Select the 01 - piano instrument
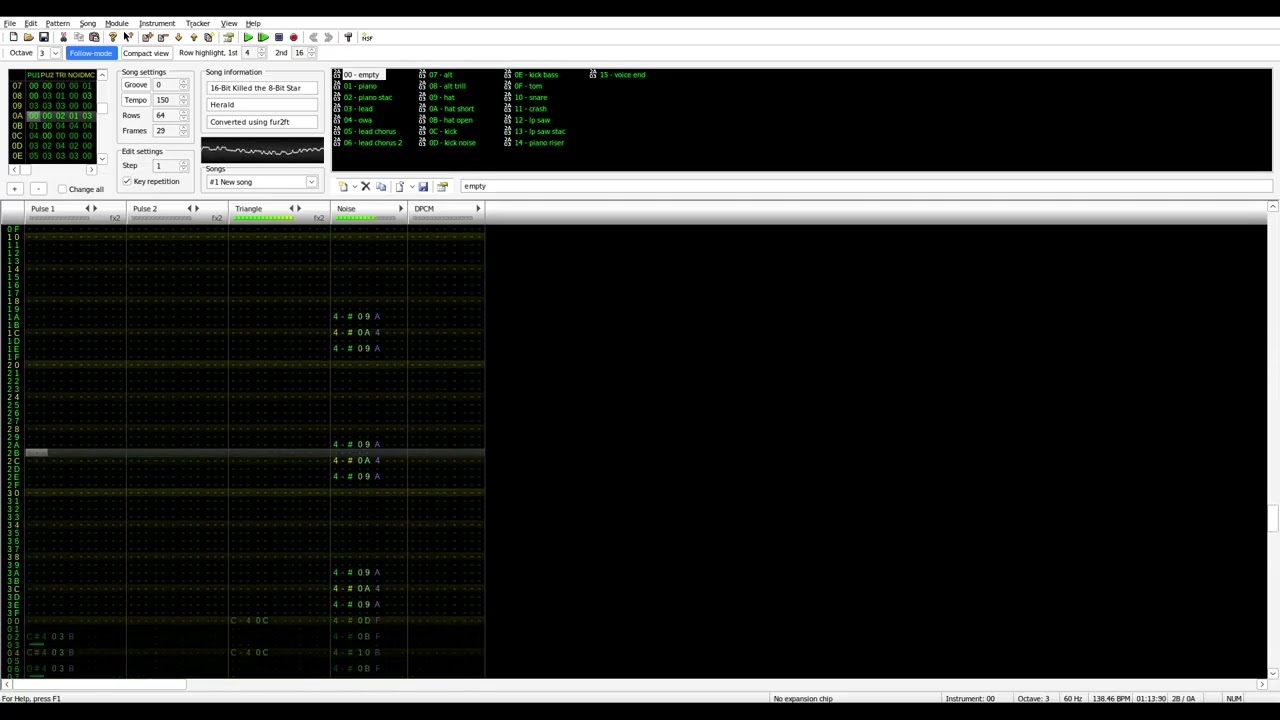 click(361, 86)
